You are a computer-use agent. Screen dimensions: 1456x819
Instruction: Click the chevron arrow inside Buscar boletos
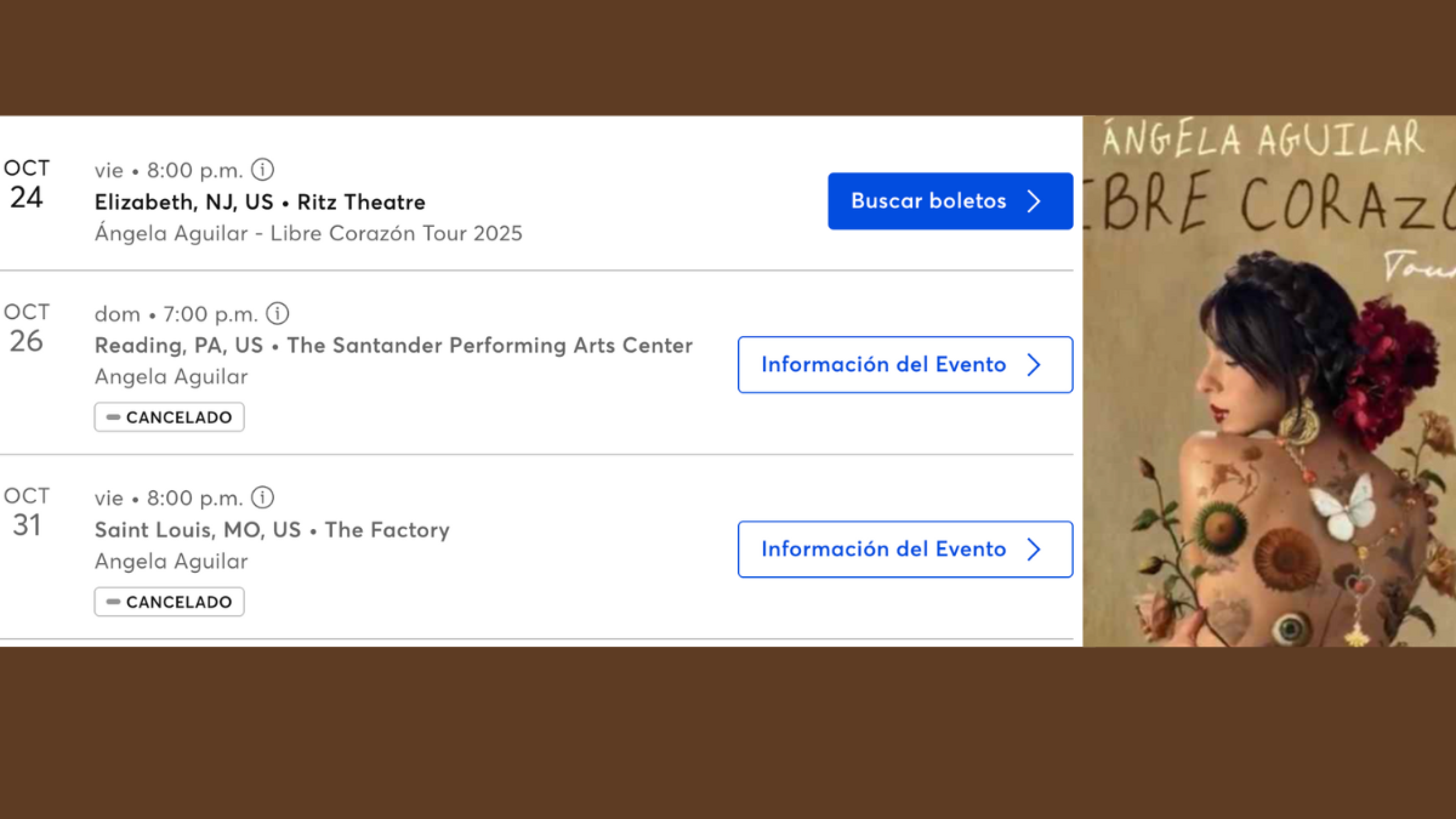1033,201
